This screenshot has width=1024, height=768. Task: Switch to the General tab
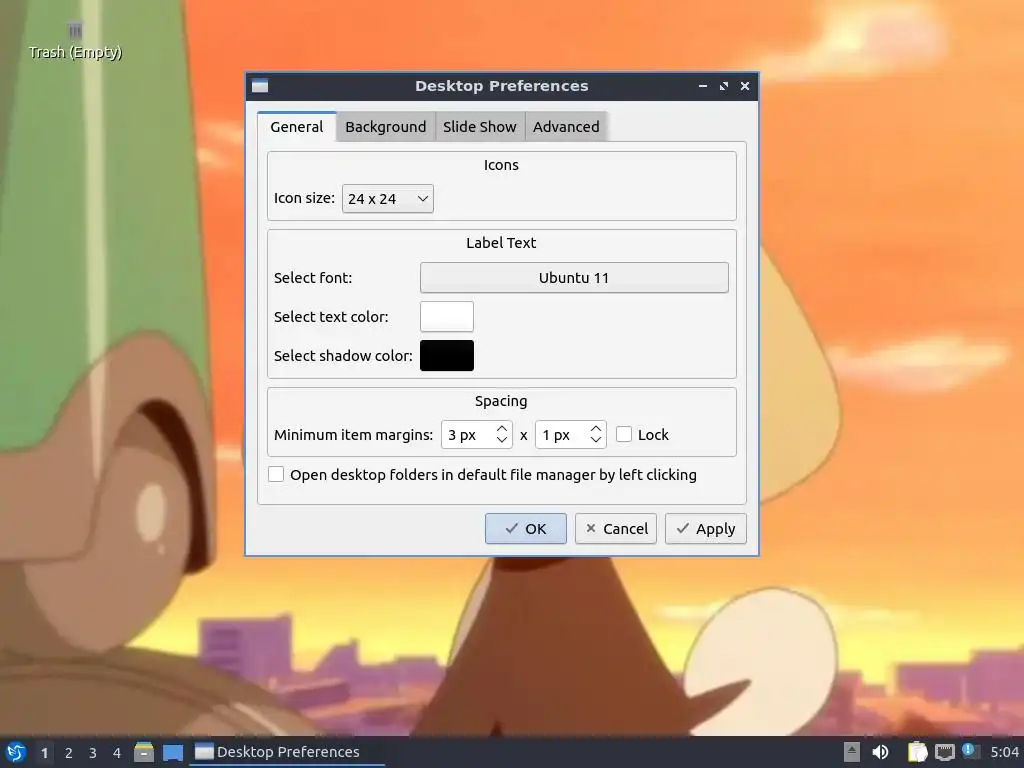tap(296, 127)
